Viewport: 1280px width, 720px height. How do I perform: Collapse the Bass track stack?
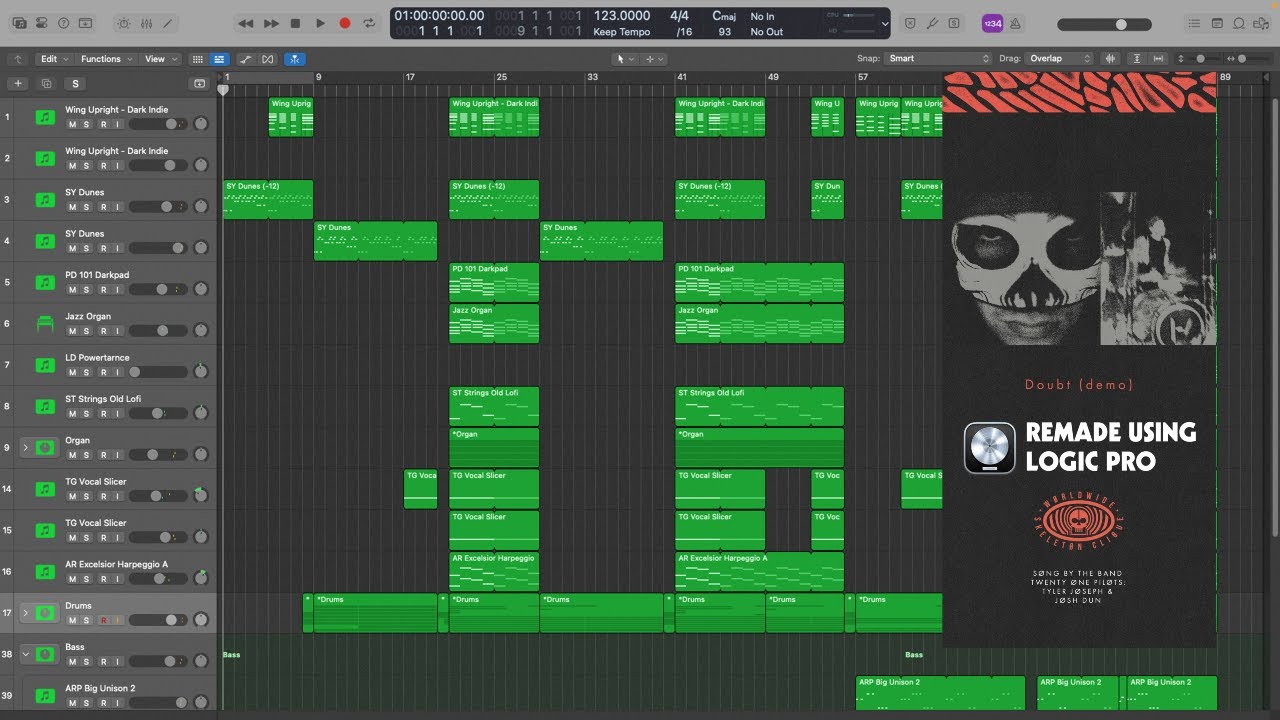26,654
